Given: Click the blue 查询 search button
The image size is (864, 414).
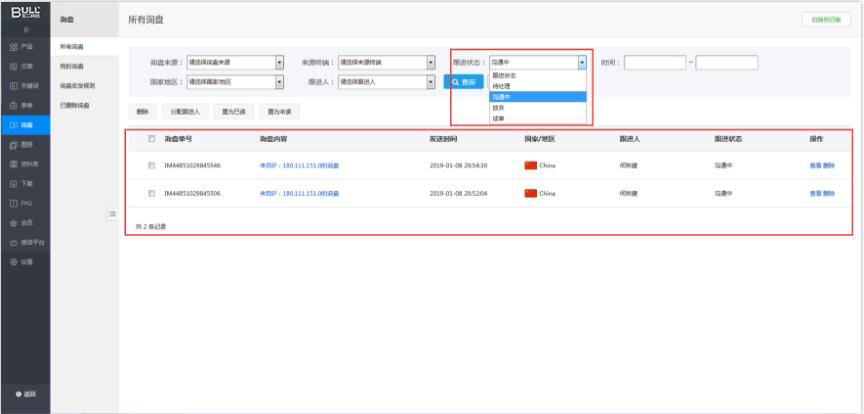Looking at the screenshot, I should pyautogui.click(x=461, y=82).
